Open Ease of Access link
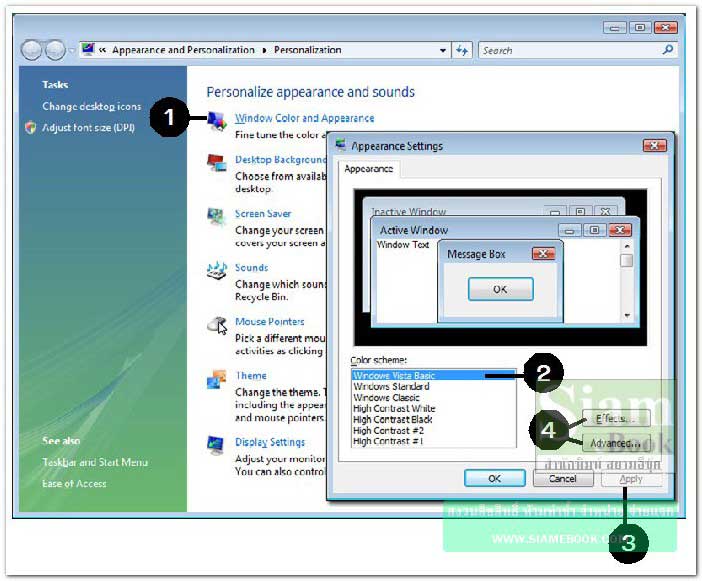The width and height of the screenshot is (702, 581). pos(74,483)
